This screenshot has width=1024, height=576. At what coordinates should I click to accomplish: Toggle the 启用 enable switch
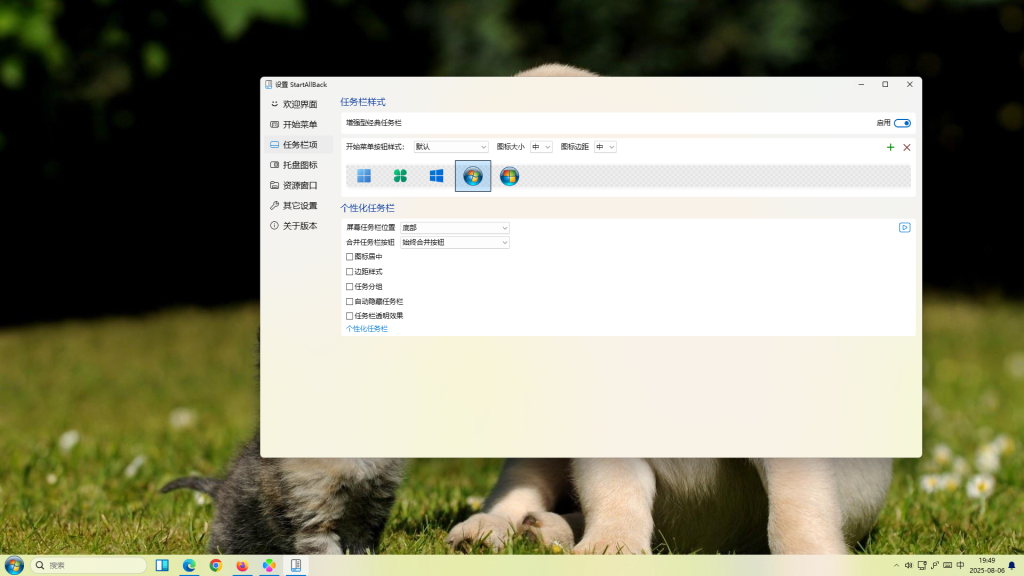(902, 123)
